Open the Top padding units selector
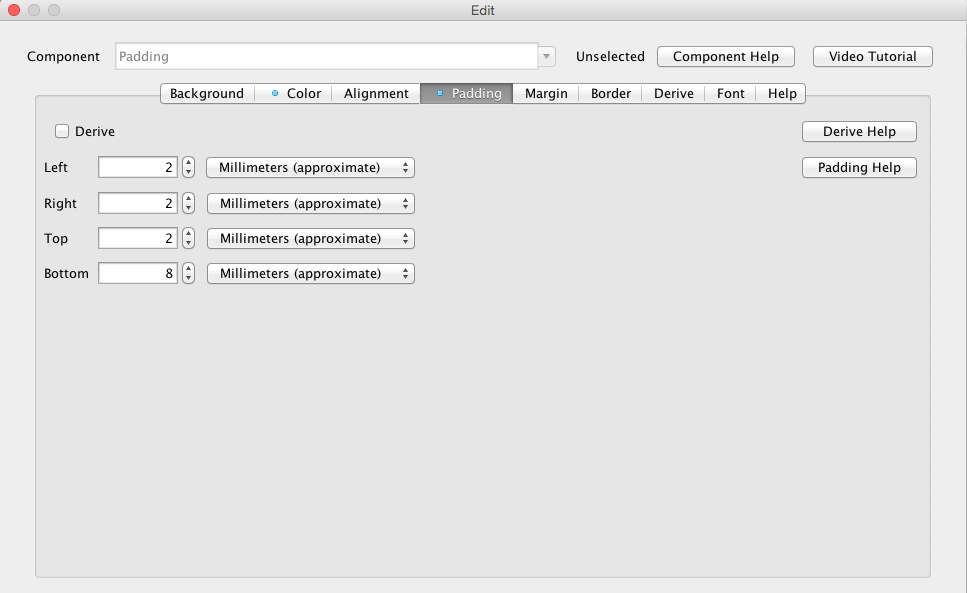 point(308,238)
